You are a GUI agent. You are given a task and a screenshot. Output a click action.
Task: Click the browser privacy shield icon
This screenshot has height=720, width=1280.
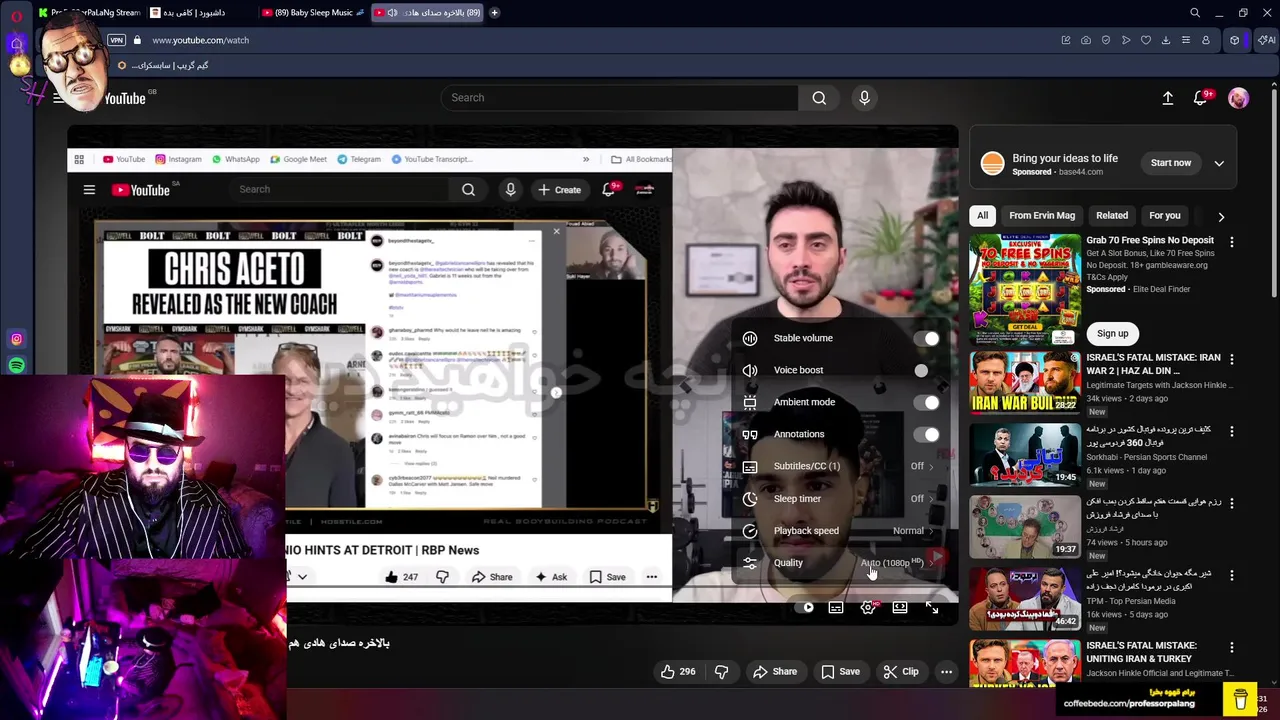1105,40
